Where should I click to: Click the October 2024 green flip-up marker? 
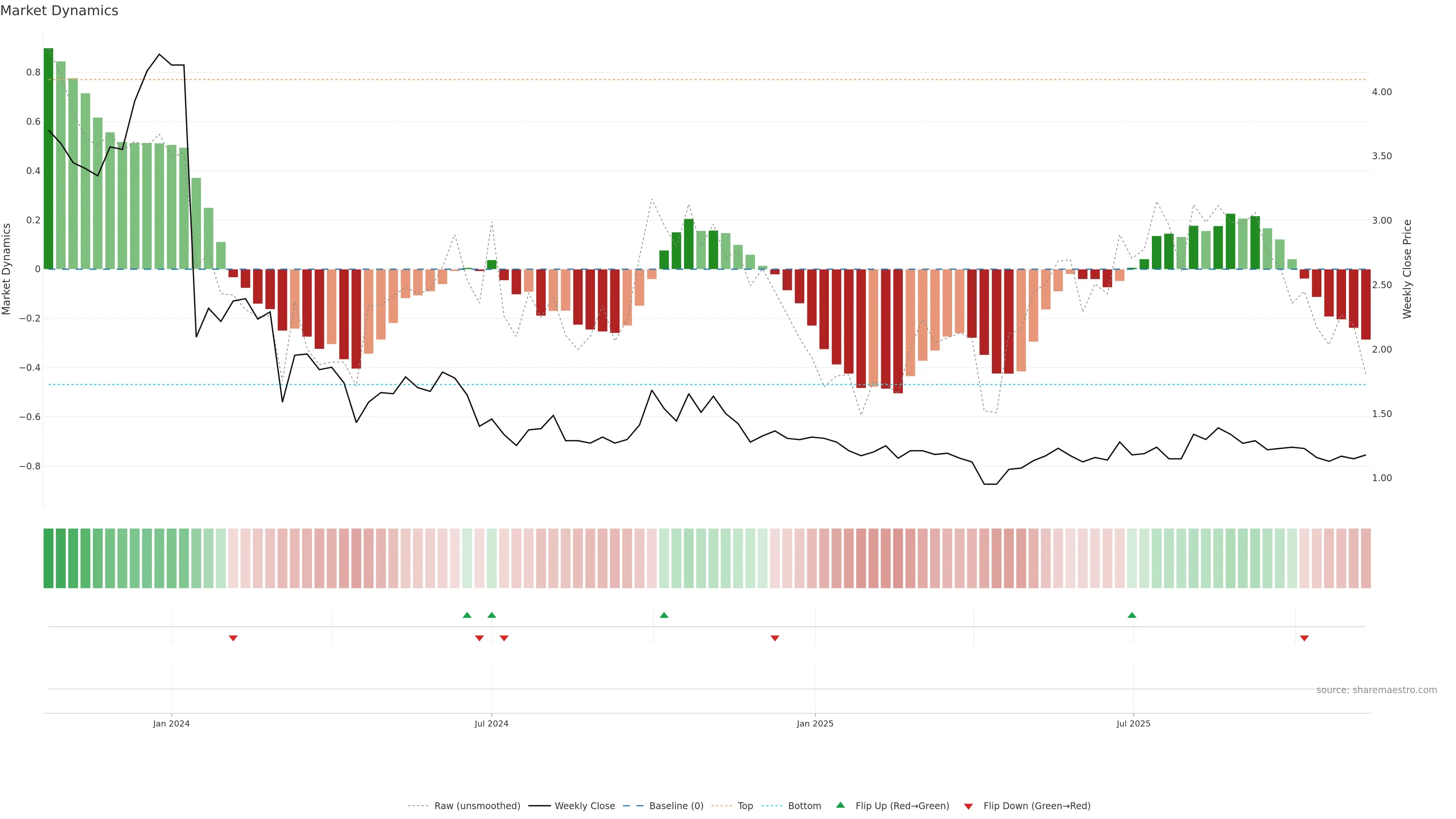pos(664,615)
